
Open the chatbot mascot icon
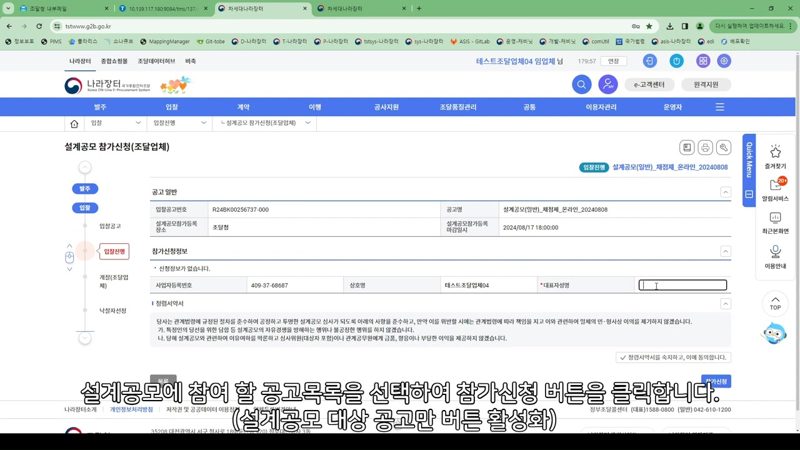774,333
